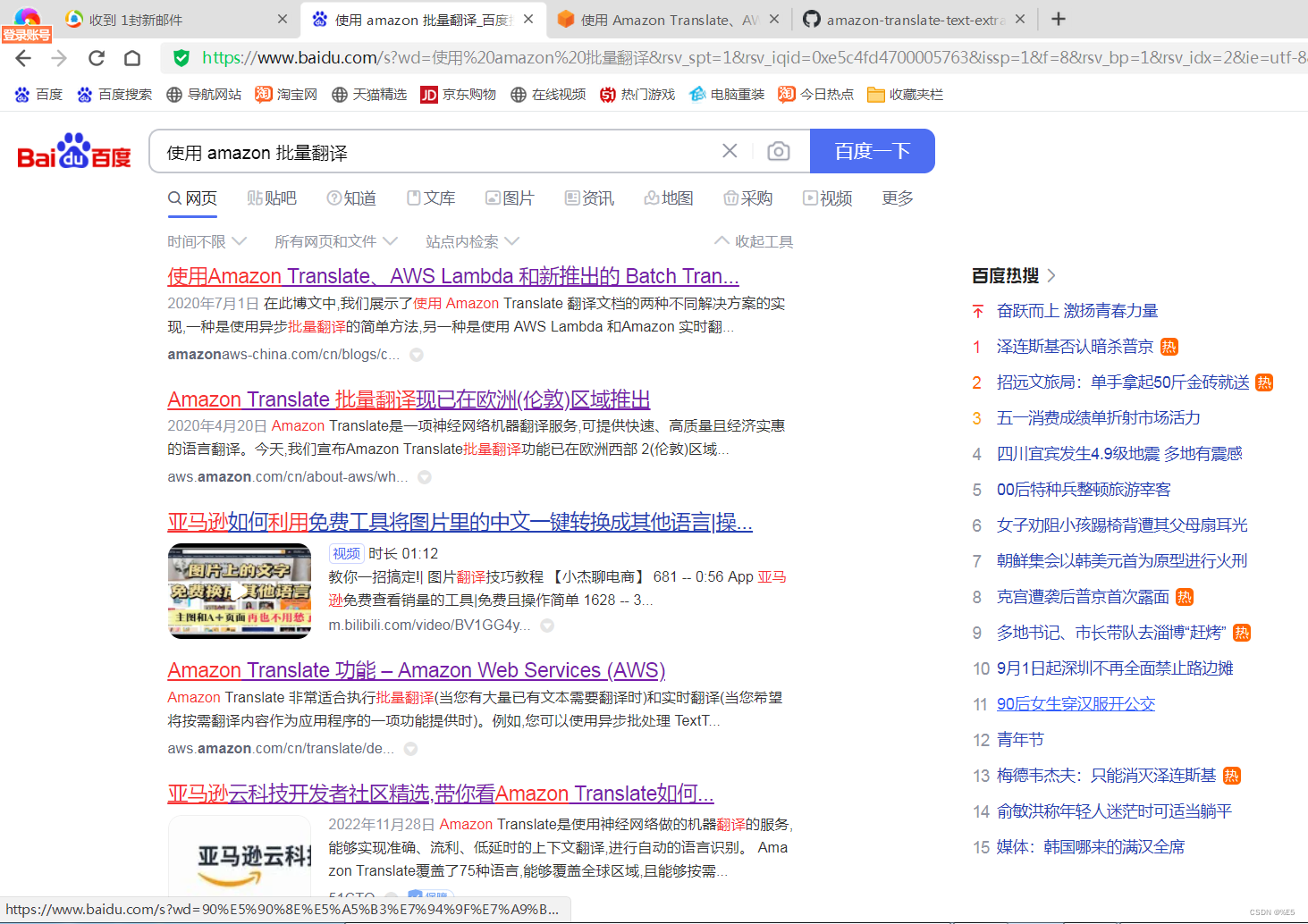This screenshot has height=924, width=1308.
Task: Open image search by camera icon
Action: [x=779, y=151]
